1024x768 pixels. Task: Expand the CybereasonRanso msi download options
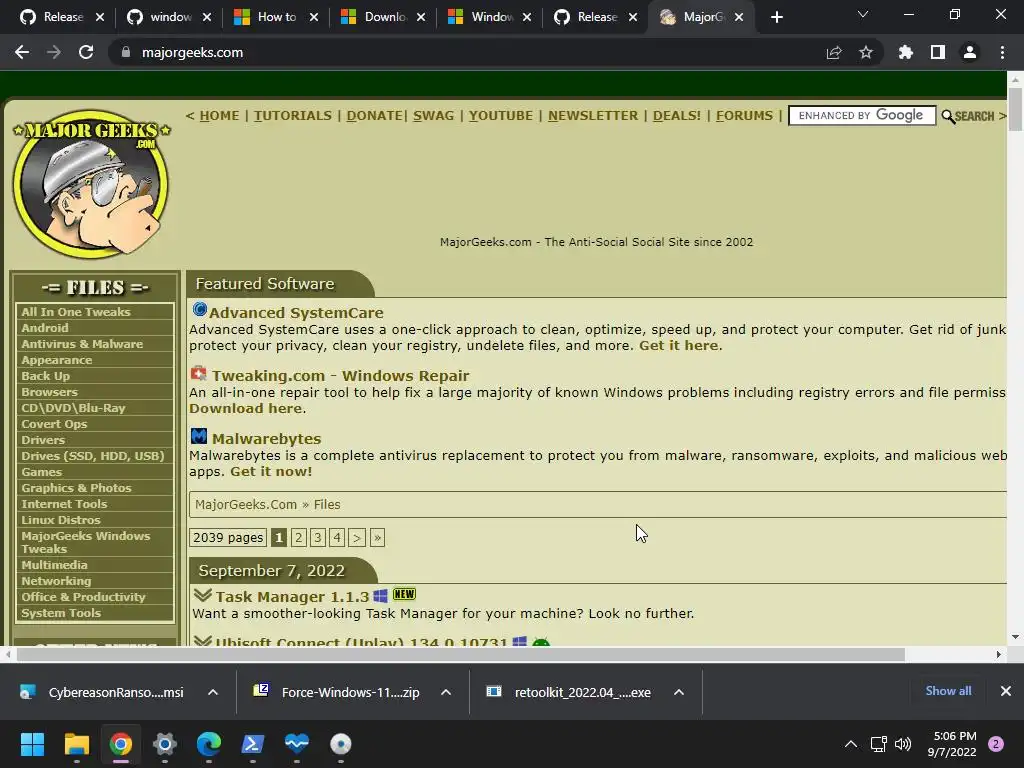click(213, 692)
